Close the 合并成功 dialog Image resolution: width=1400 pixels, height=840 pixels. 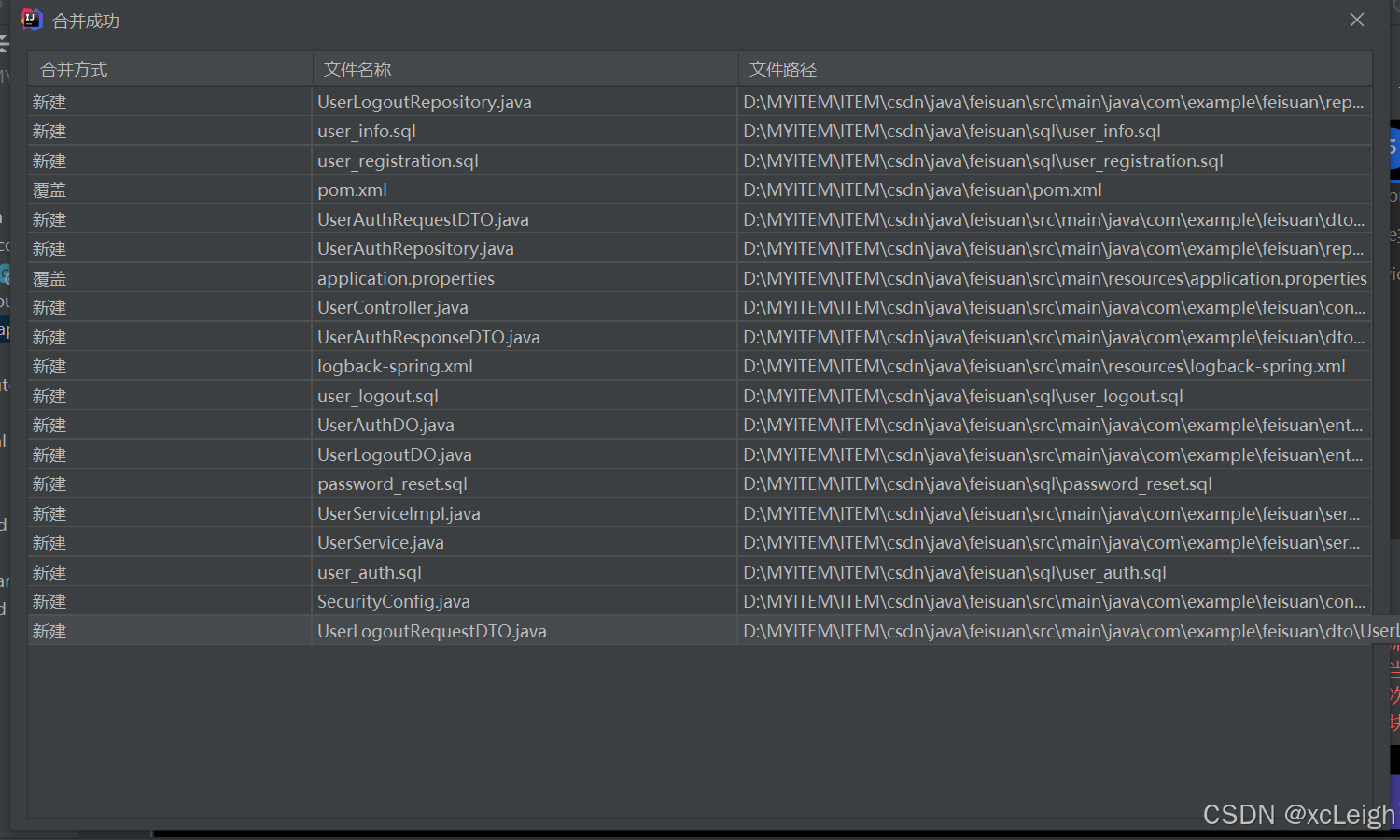coord(1356,20)
